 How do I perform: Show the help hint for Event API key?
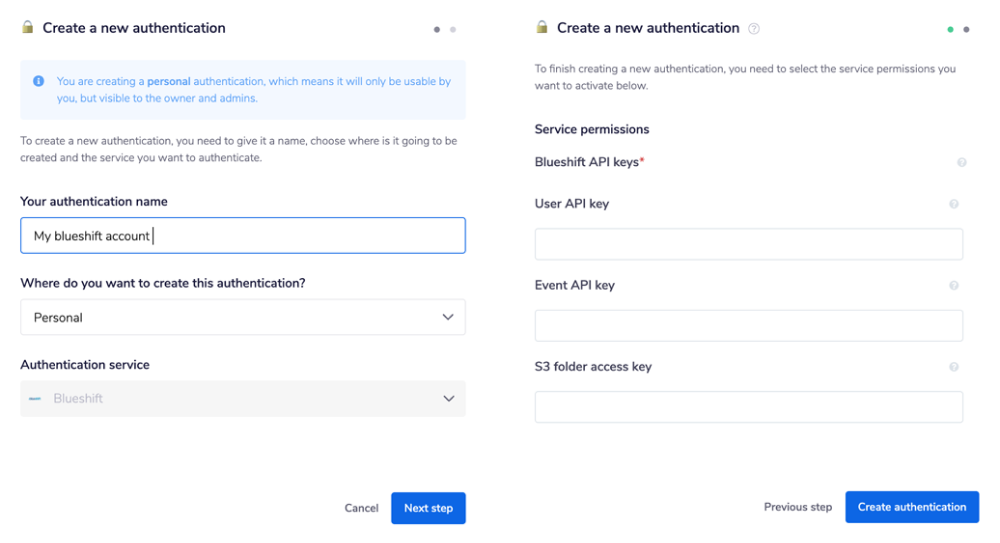pos(954,285)
